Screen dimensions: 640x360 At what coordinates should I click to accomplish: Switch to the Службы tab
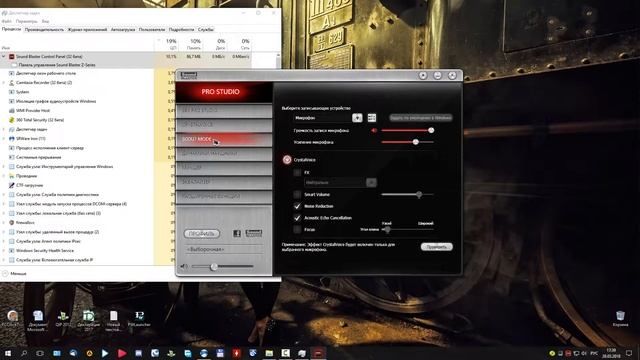pos(206,30)
